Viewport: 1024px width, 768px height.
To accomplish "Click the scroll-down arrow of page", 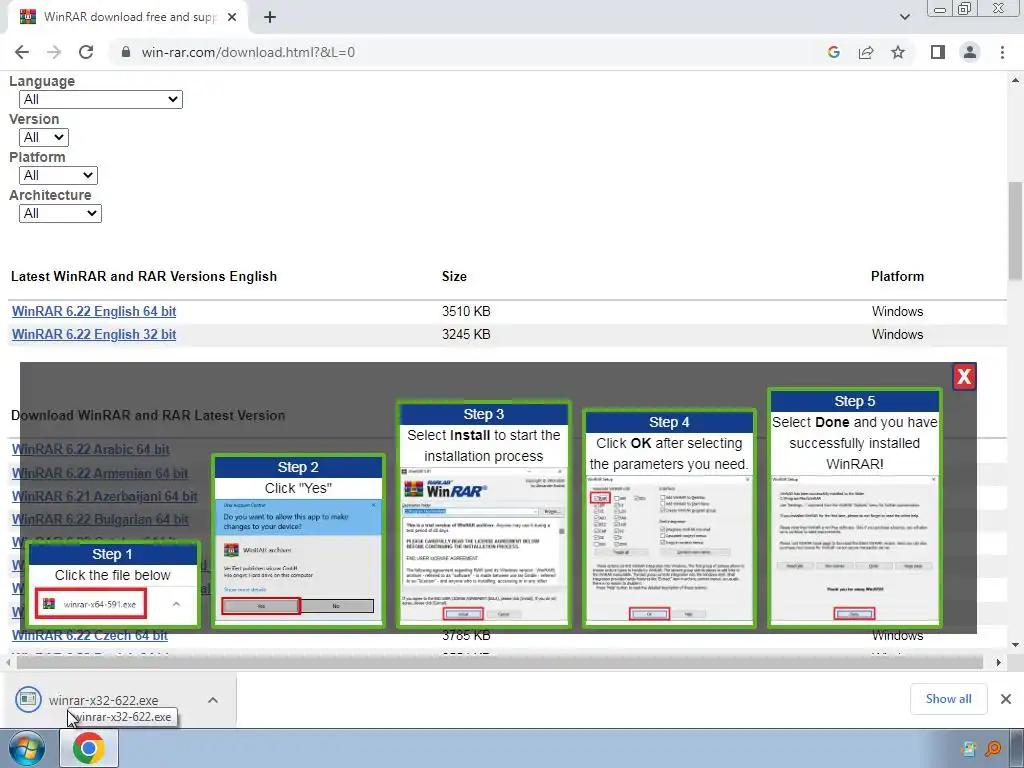I will [x=1016, y=645].
